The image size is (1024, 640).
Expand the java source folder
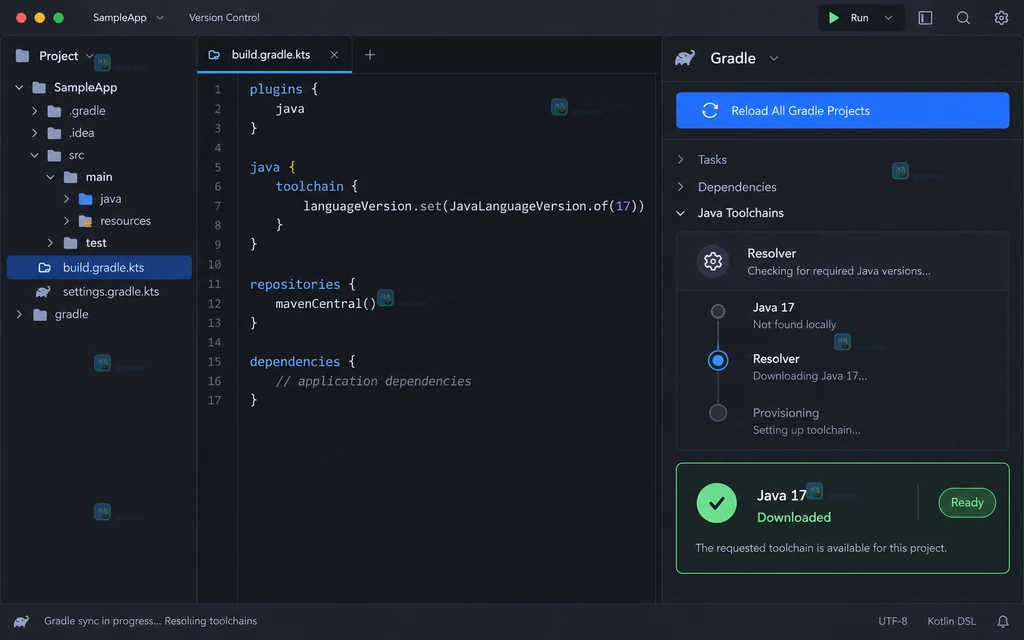[66, 199]
